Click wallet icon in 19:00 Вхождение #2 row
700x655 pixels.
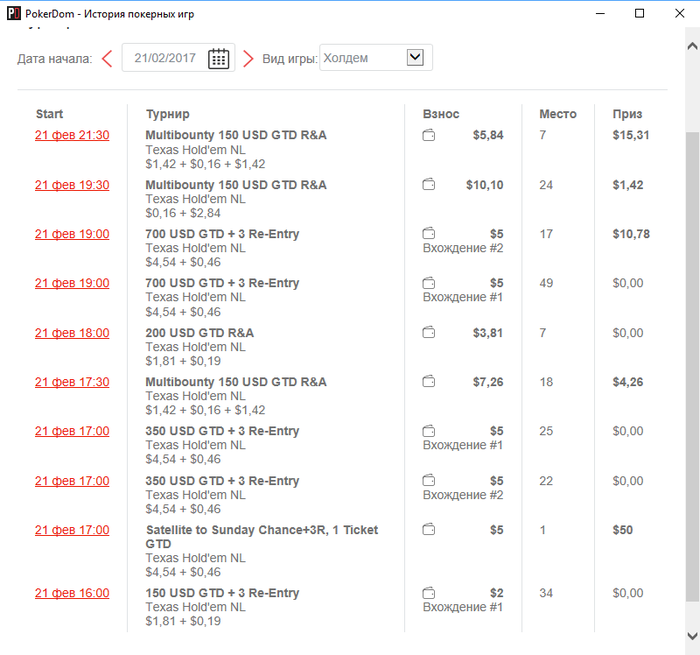click(x=429, y=233)
